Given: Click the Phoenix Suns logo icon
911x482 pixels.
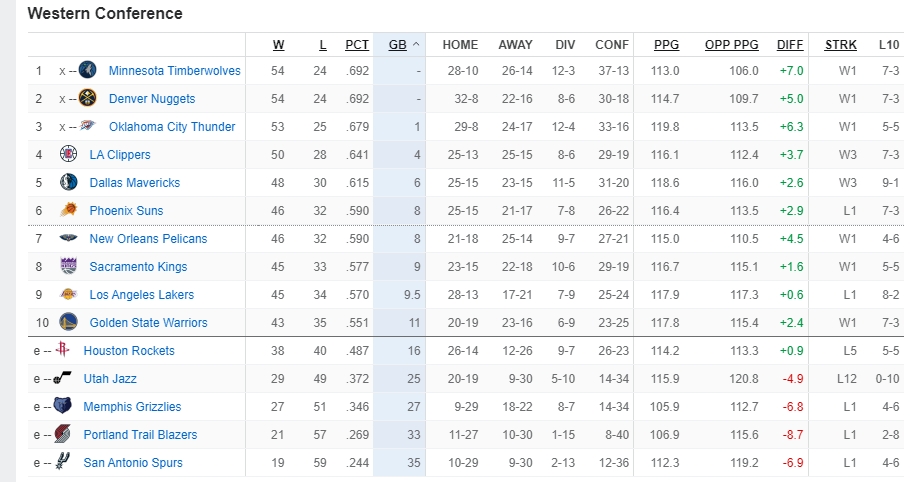Looking at the screenshot, I should point(68,211).
